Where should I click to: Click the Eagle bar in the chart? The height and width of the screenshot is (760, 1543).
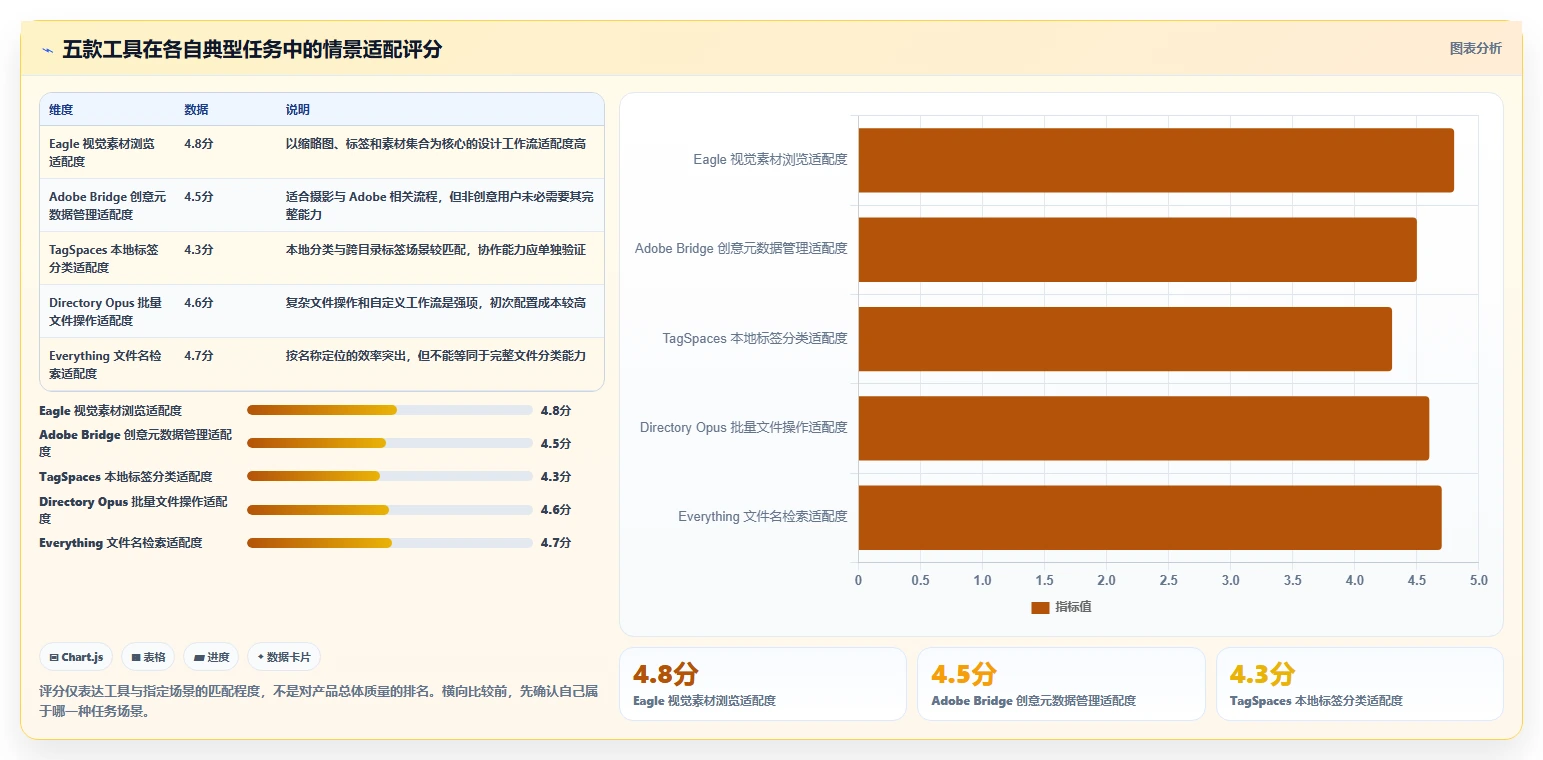[1156, 160]
